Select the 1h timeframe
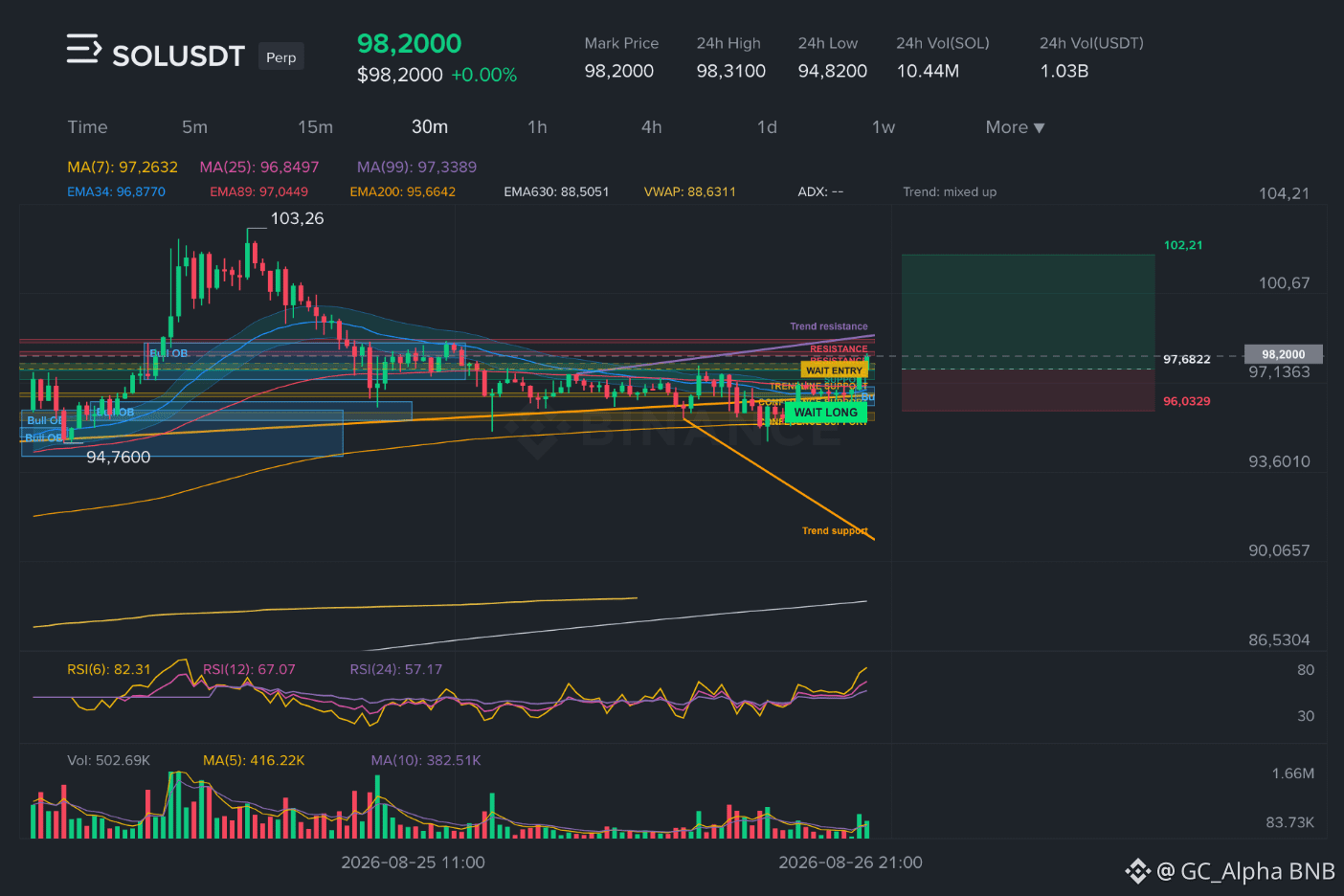 [537, 127]
